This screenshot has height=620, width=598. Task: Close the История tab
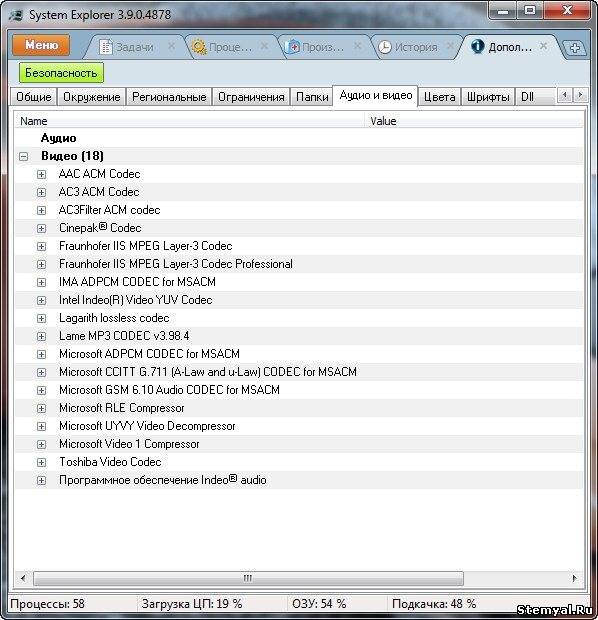coord(450,46)
